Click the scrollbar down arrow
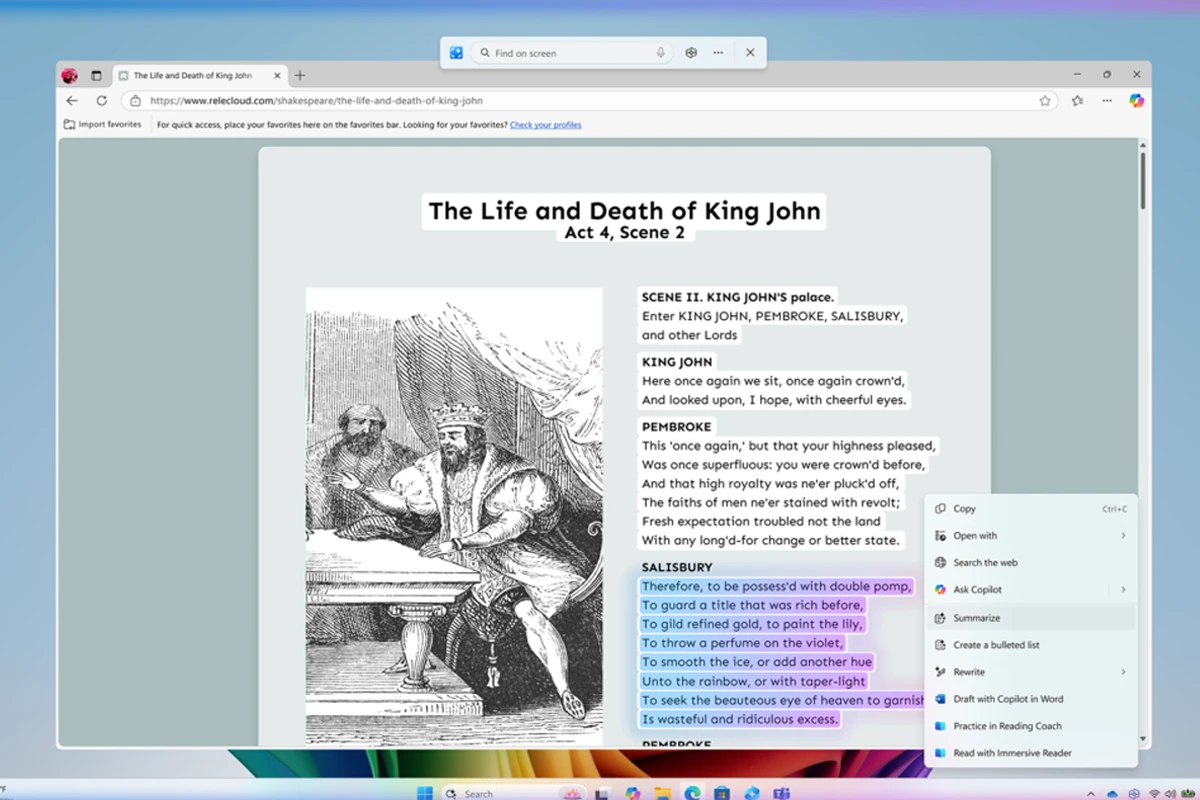 (x=1143, y=739)
